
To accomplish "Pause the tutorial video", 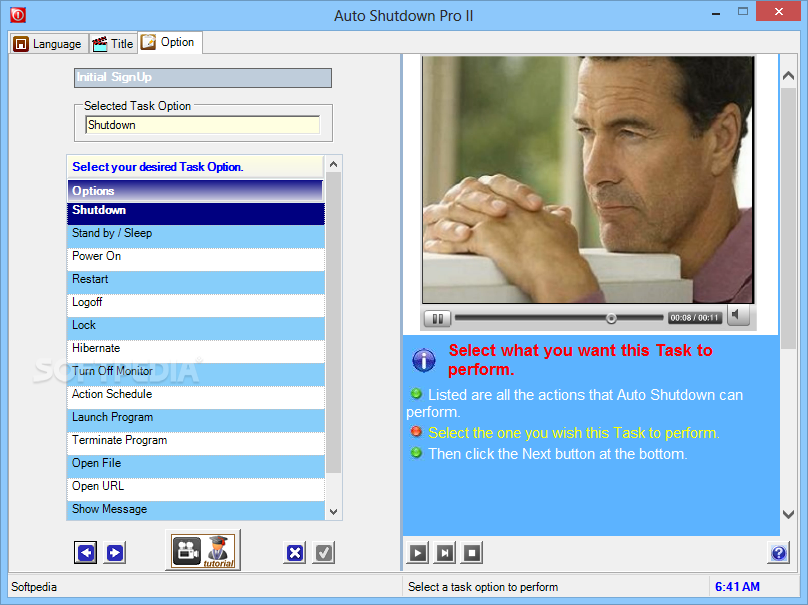I will click(x=437, y=318).
